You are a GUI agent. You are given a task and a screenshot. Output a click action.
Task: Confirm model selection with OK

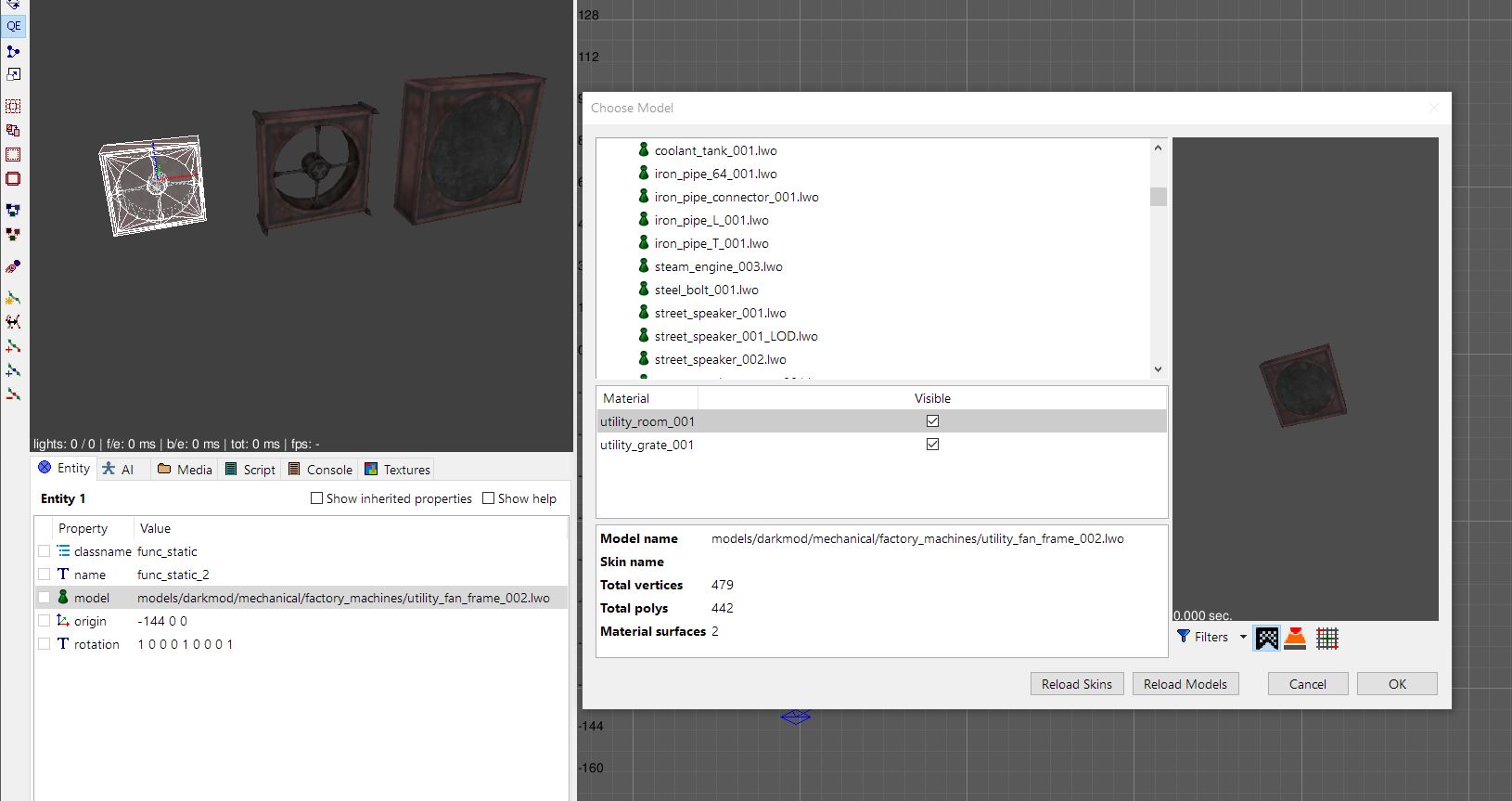tap(1397, 684)
